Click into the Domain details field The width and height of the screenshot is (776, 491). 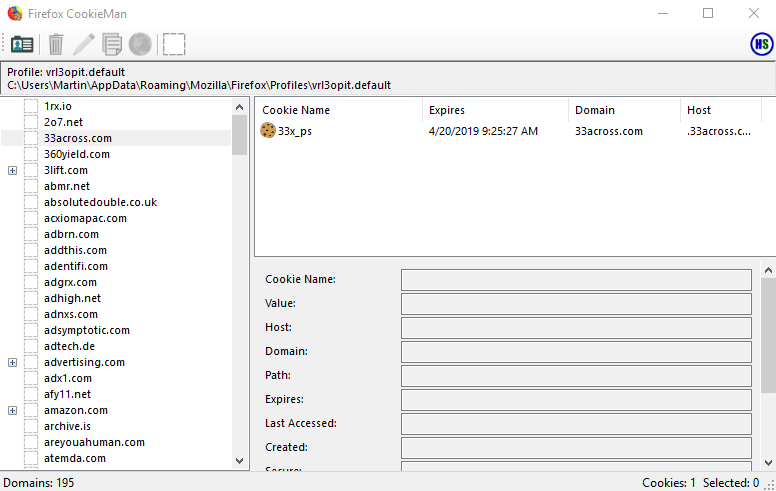576,352
